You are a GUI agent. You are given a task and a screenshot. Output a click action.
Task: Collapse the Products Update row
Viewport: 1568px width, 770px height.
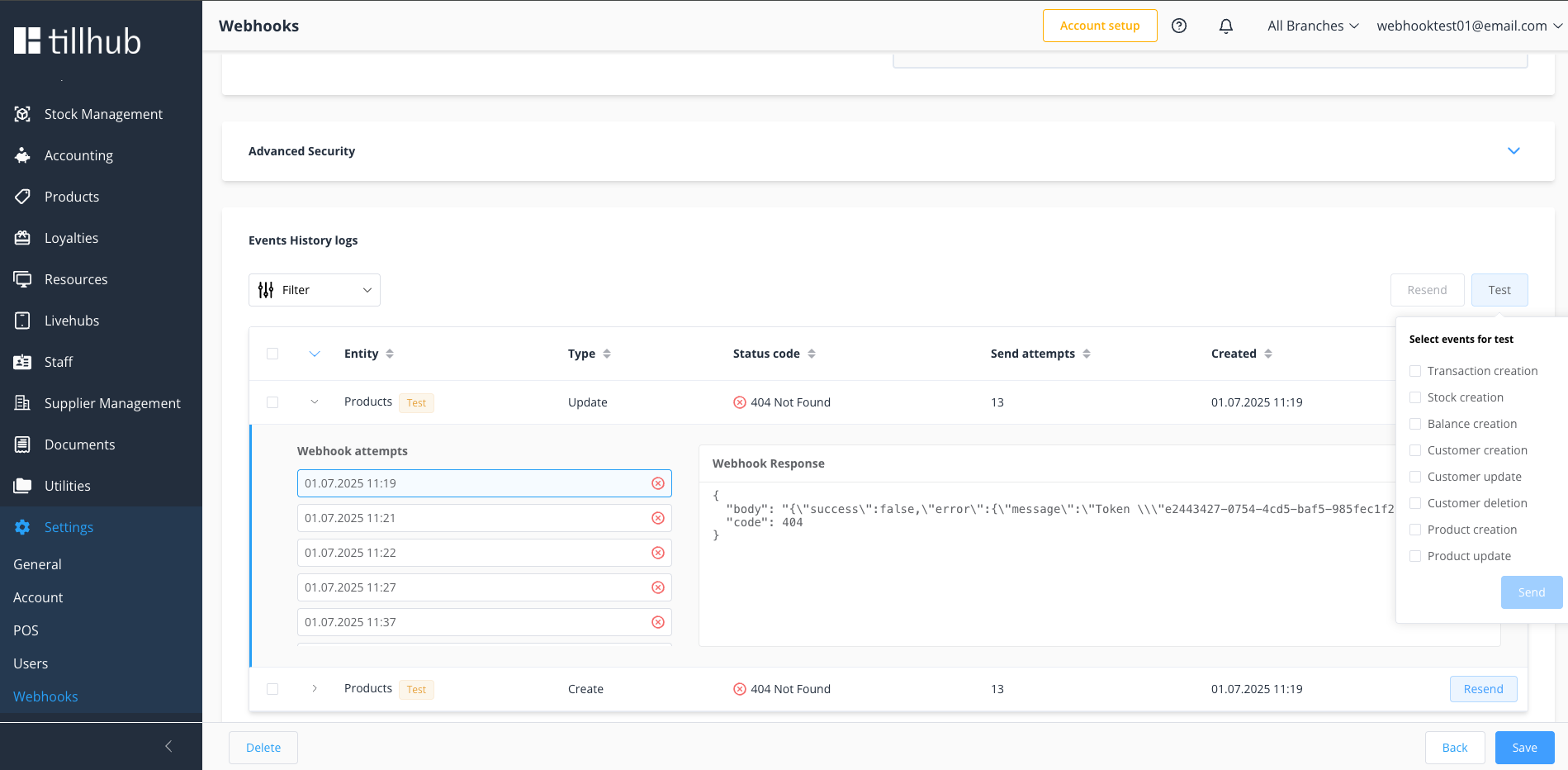pos(315,402)
